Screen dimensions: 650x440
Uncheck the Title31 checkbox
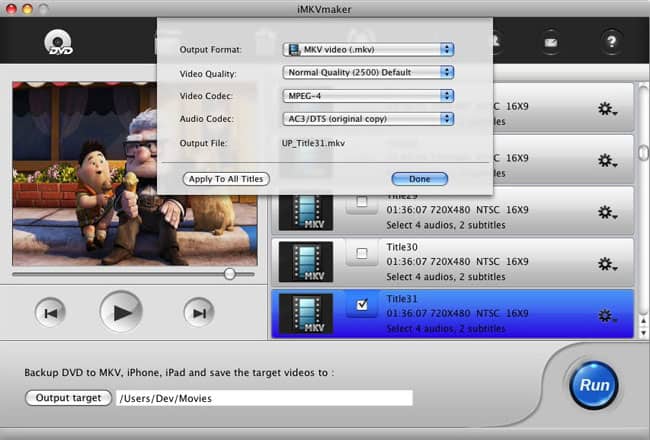coord(362,305)
